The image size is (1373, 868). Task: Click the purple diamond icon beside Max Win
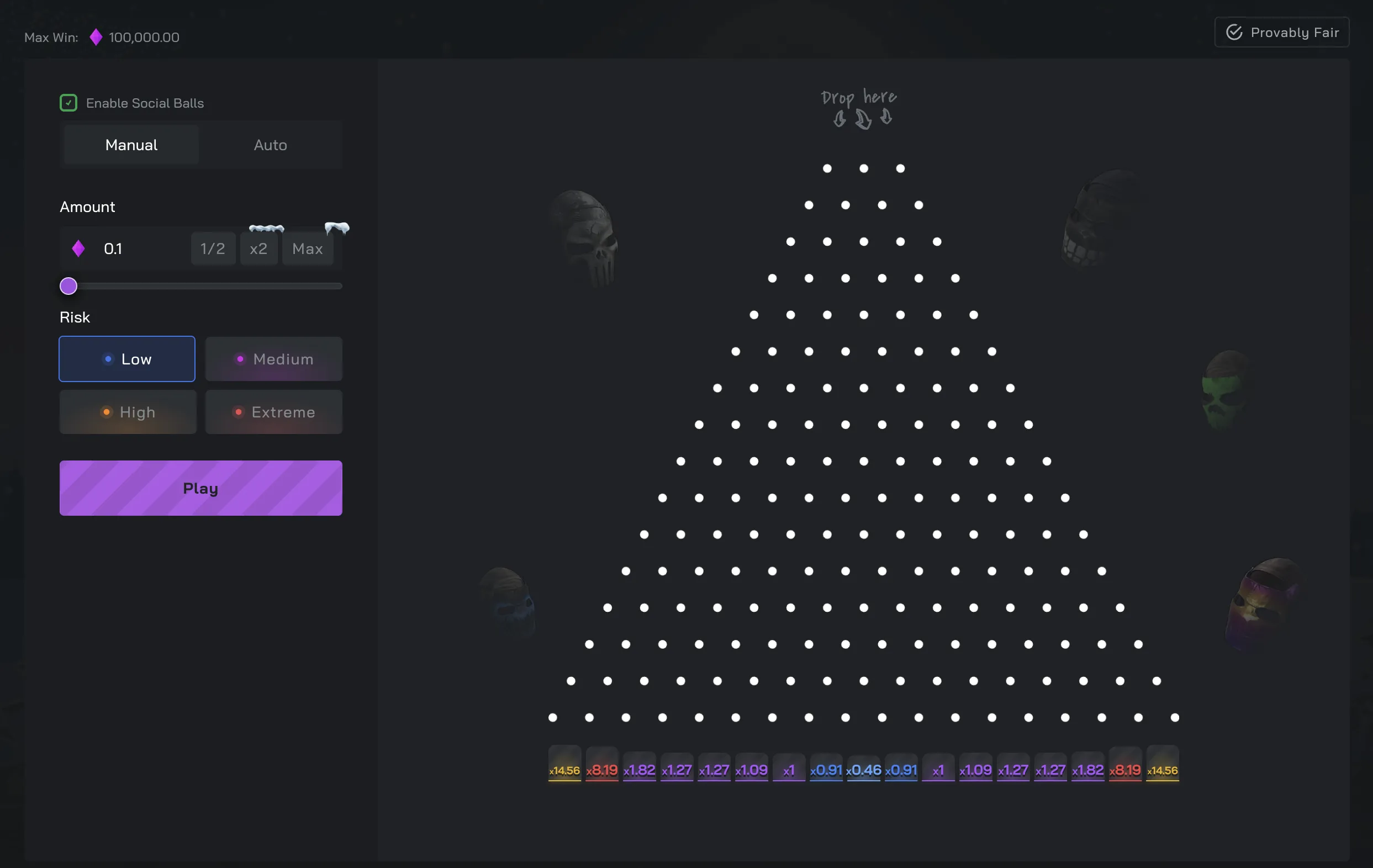coord(96,37)
